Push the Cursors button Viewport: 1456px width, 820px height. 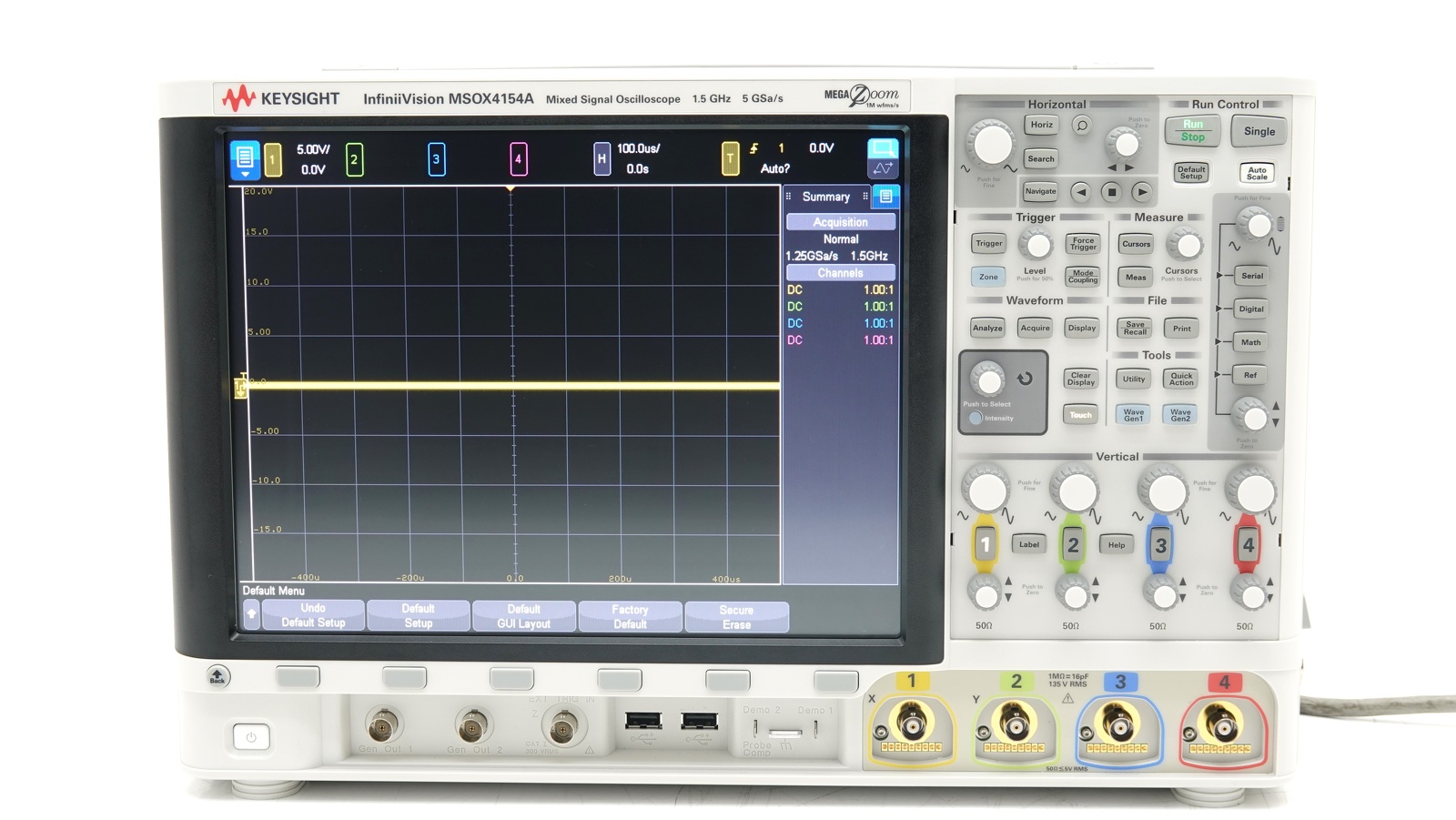[1137, 244]
